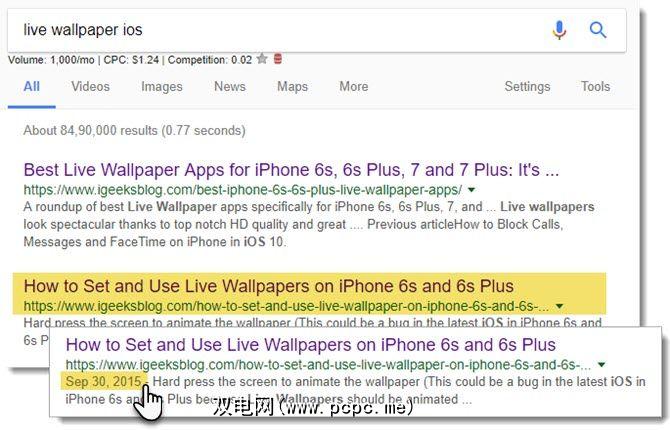Image resolution: width=670 pixels, height=430 pixels.
Task: Open popup How to Set Live Wallpapers link
Action: [310, 345]
